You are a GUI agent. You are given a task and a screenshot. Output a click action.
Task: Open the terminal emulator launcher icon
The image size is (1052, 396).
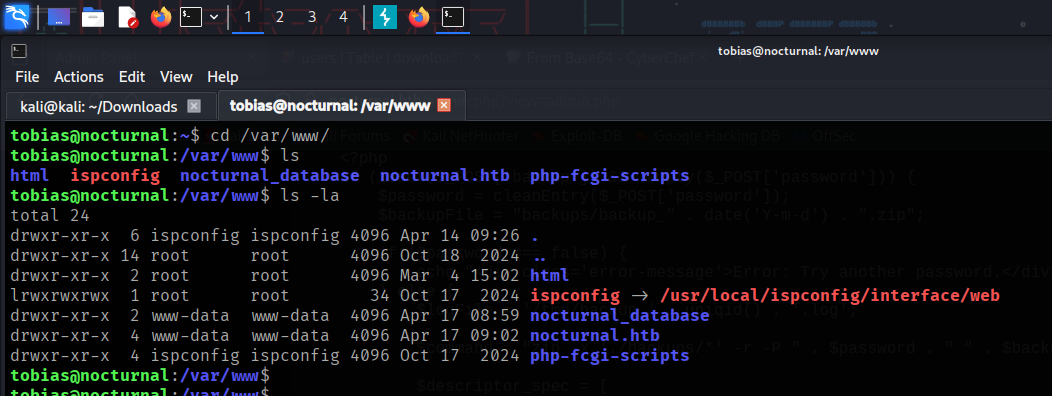point(191,17)
